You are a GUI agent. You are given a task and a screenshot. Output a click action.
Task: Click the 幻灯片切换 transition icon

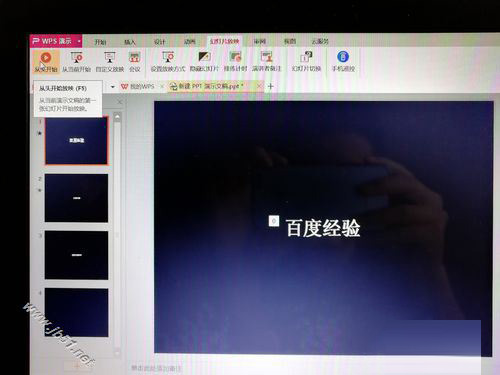click(x=306, y=57)
